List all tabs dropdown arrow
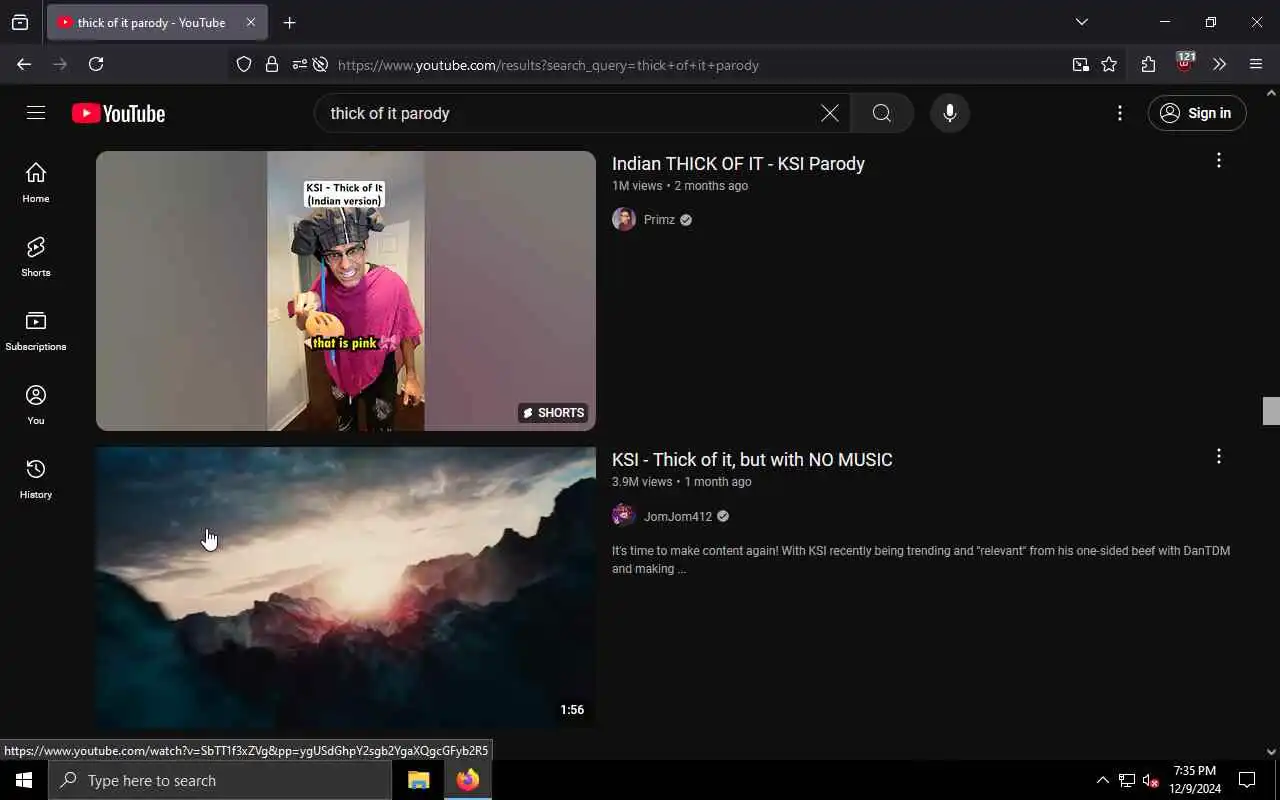 pyautogui.click(x=1082, y=22)
